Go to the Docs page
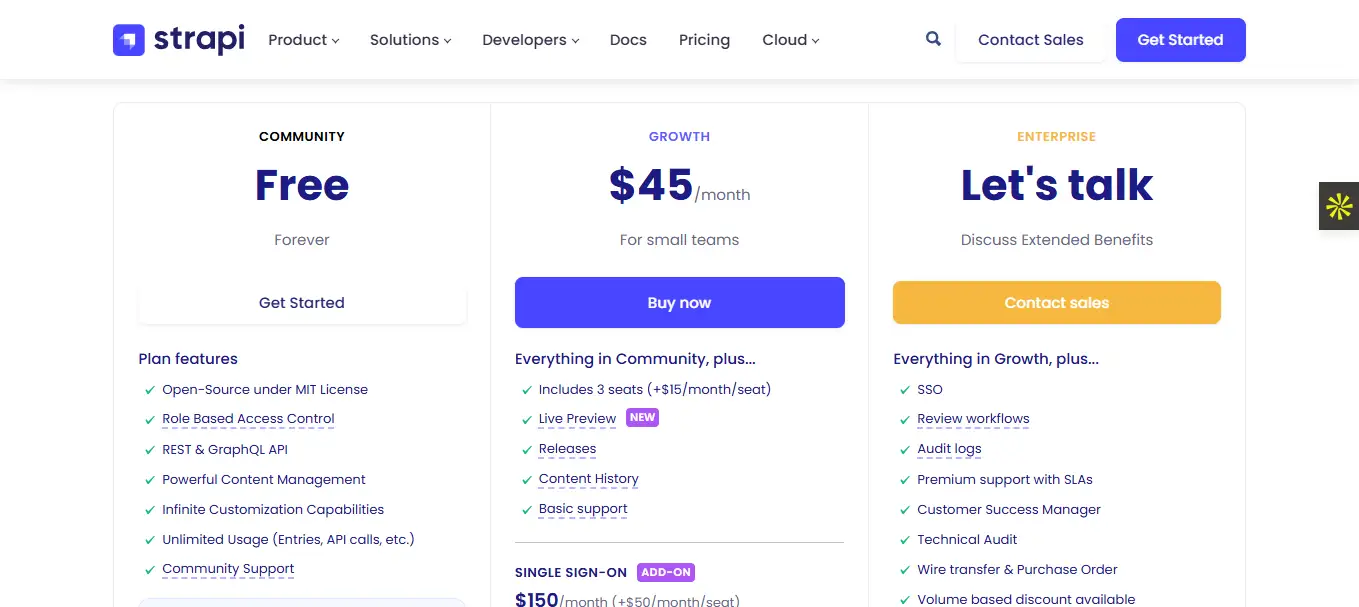Image resolution: width=1359 pixels, height=607 pixels. pyautogui.click(x=628, y=40)
